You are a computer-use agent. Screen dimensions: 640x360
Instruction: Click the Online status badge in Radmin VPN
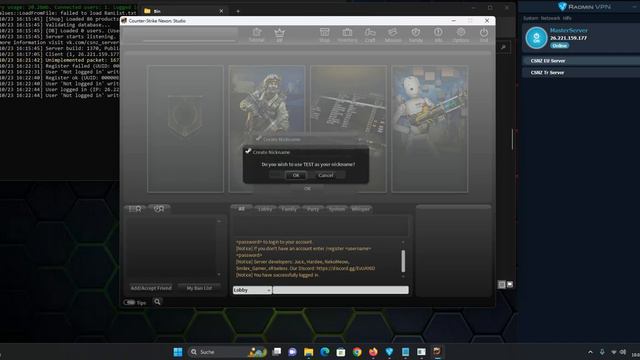pos(560,46)
